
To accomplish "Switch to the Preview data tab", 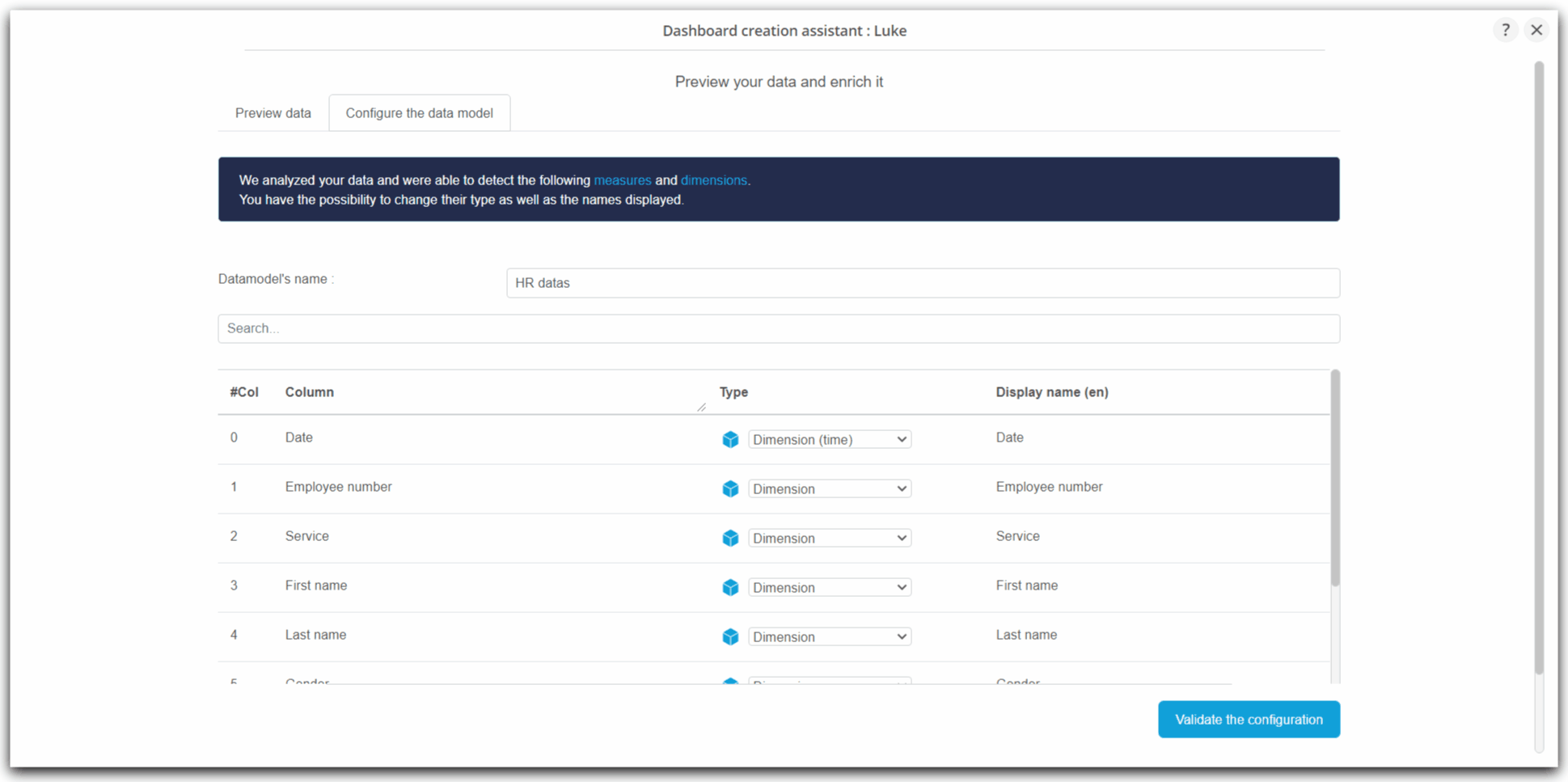I will 273,113.
